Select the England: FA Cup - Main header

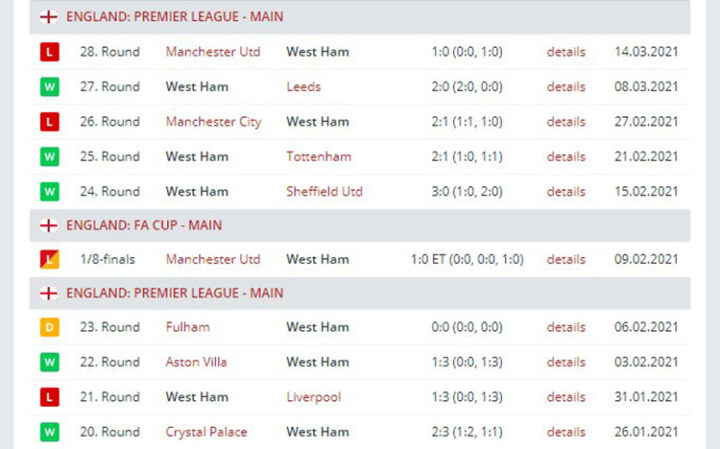[x=144, y=226]
